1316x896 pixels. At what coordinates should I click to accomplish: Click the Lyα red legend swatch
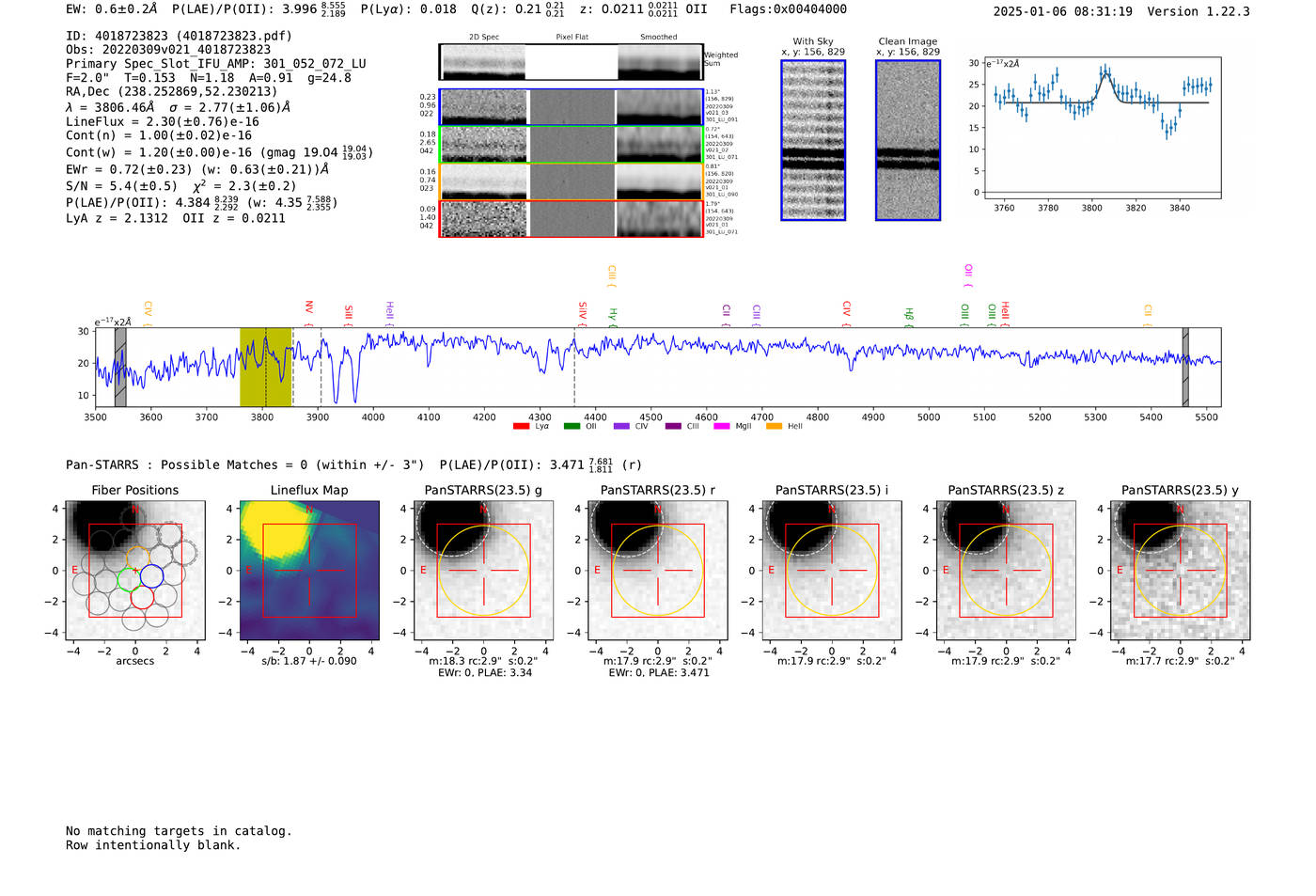521,427
